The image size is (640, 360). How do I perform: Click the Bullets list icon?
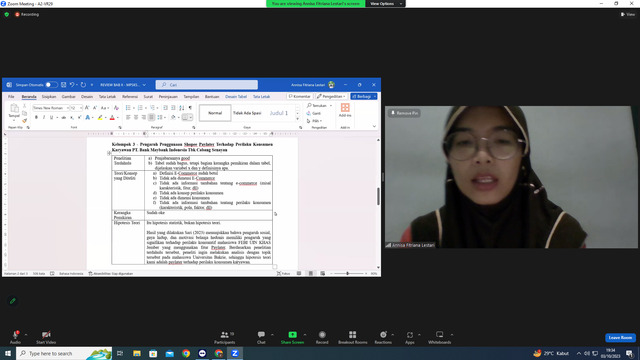click(x=128, y=108)
